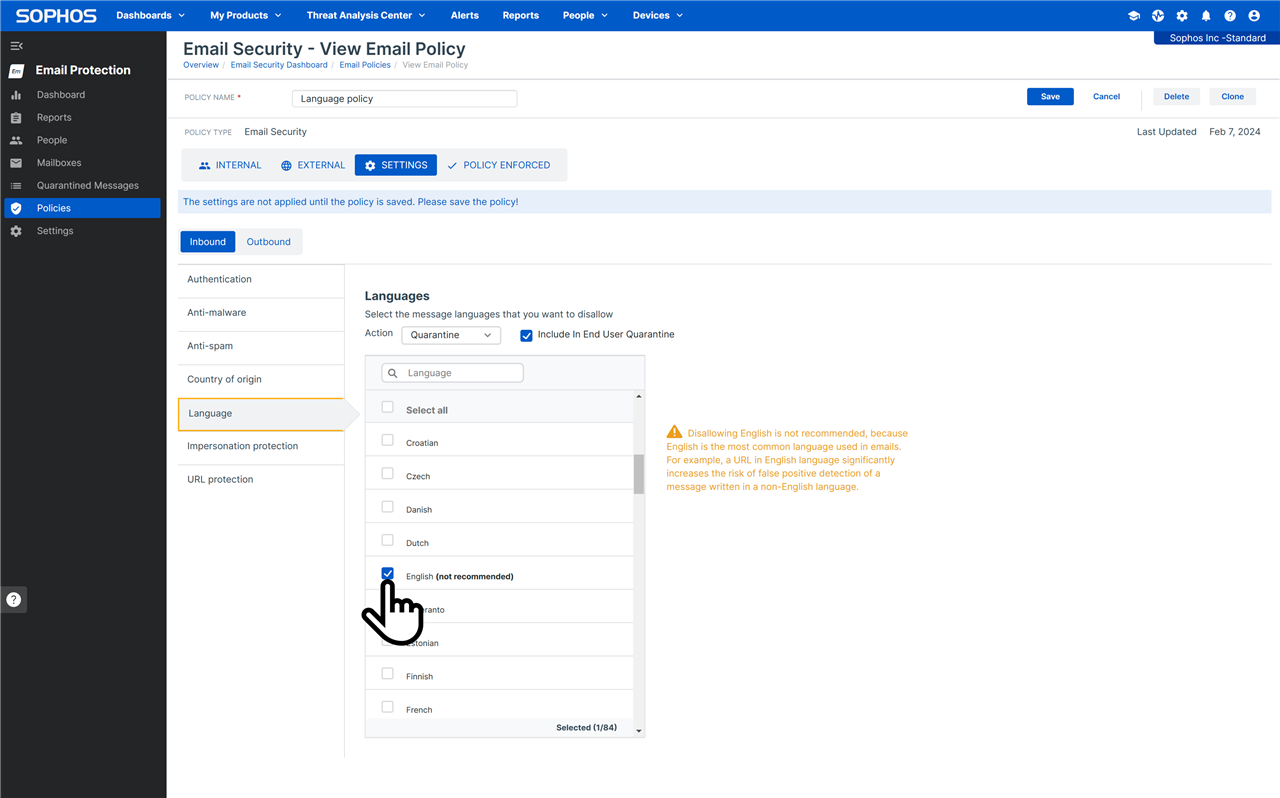
Task: Open Email Policies breadcrumb link
Action: click(x=365, y=65)
